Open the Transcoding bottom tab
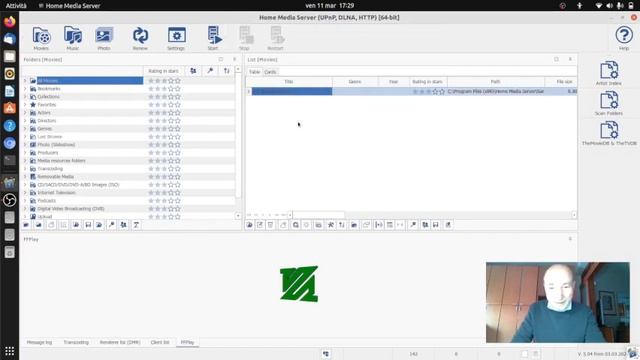The image size is (640, 360). click(x=76, y=342)
